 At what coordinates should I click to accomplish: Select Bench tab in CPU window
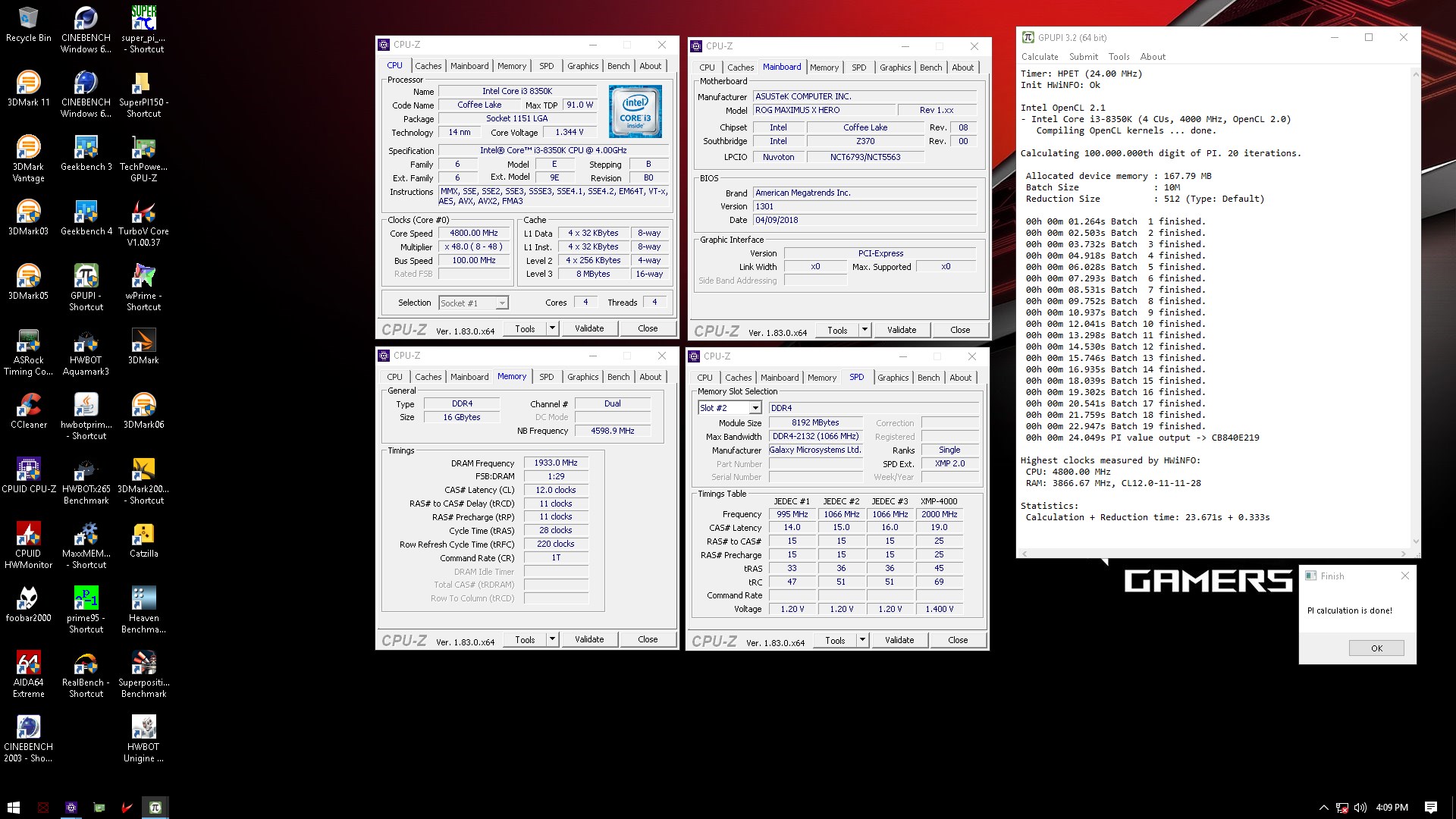click(x=618, y=66)
